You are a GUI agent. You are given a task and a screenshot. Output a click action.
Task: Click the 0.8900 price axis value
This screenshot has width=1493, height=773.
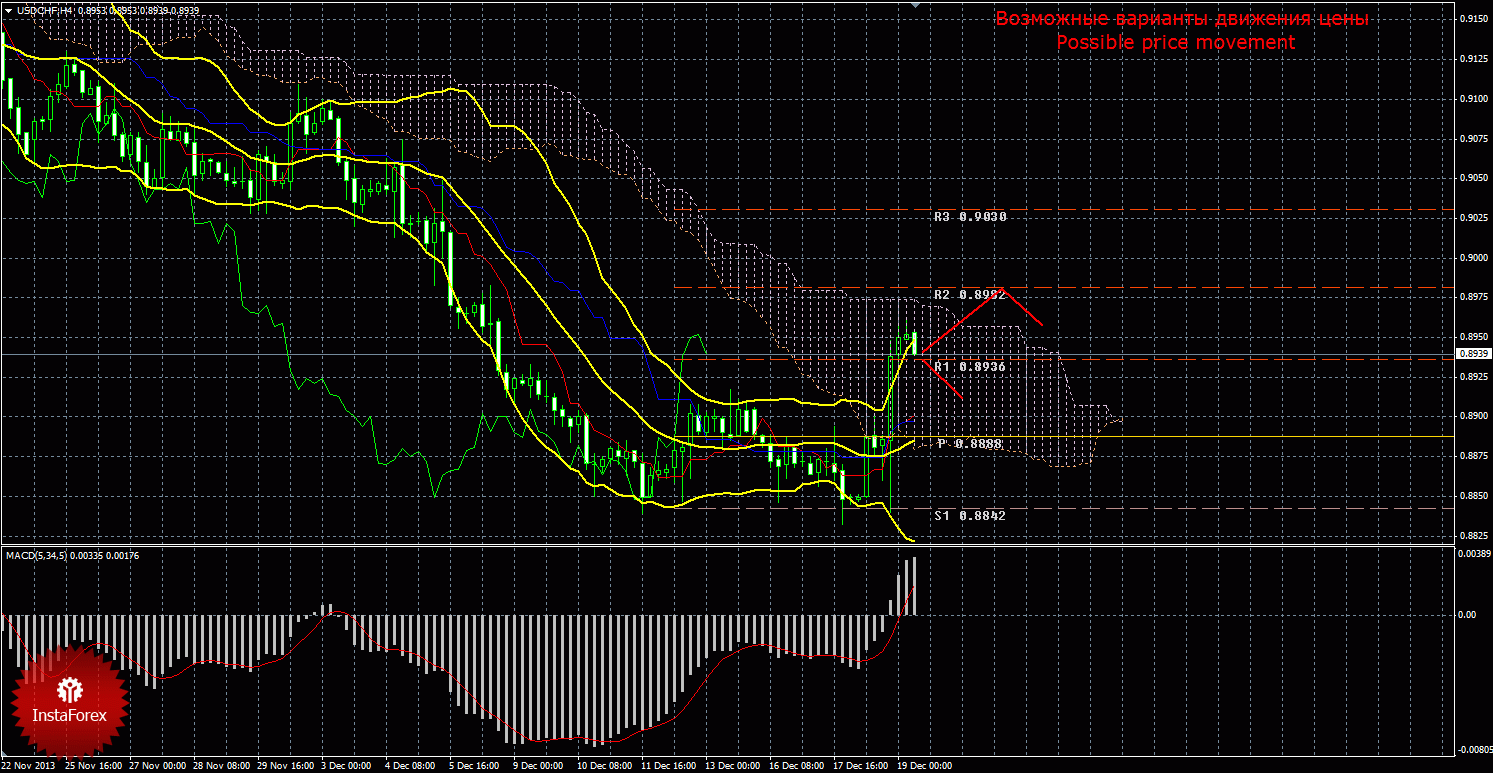tap(1474, 417)
